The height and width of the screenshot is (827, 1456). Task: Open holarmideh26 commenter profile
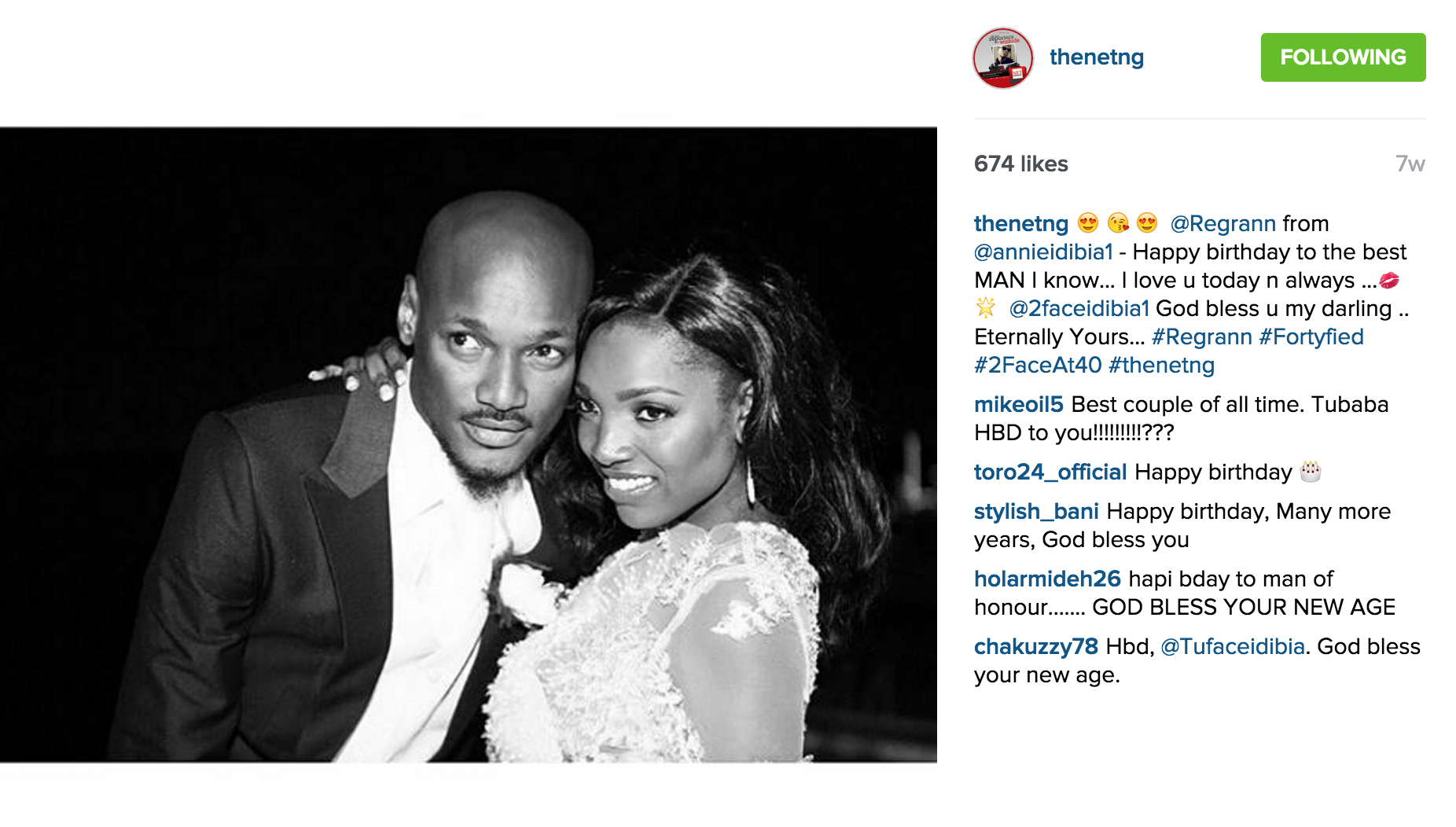tap(1047, 579)
